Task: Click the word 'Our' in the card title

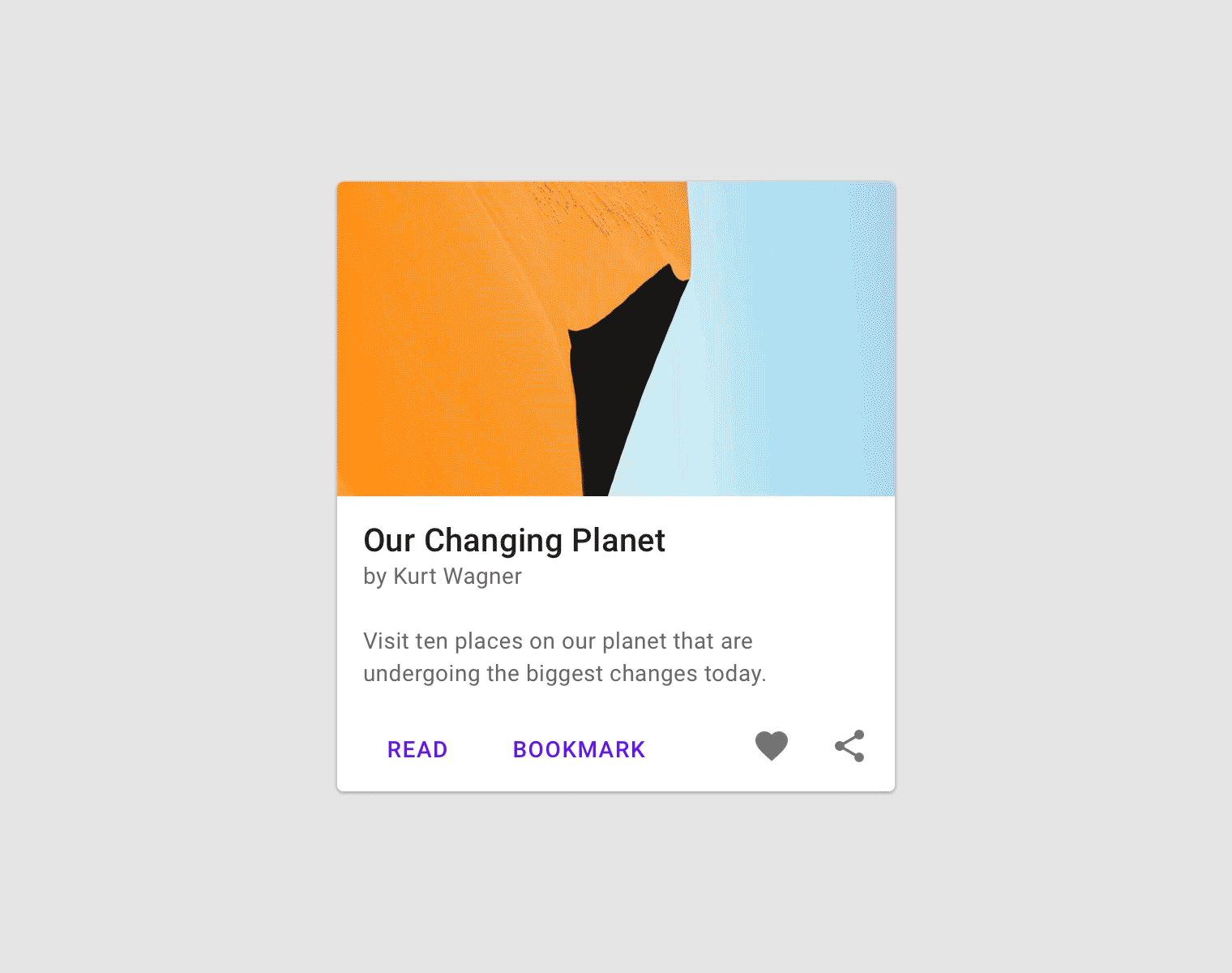Action: click(x=389, y=541)
